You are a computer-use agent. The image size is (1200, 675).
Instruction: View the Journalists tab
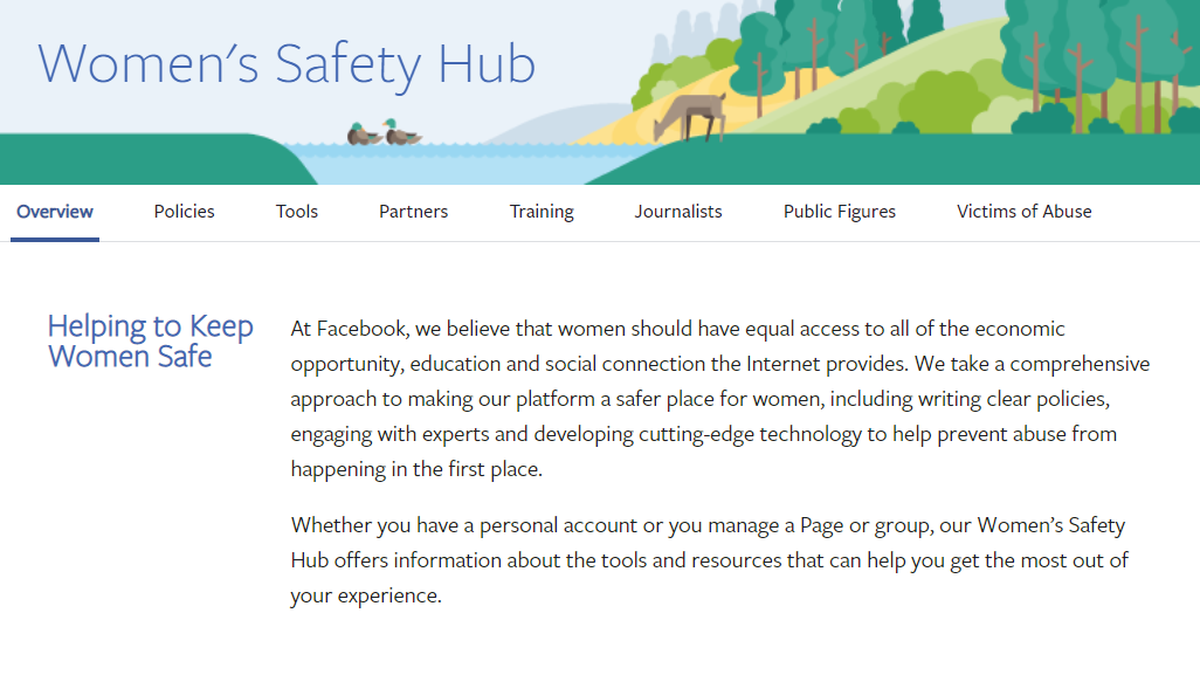tap(678, 211)
